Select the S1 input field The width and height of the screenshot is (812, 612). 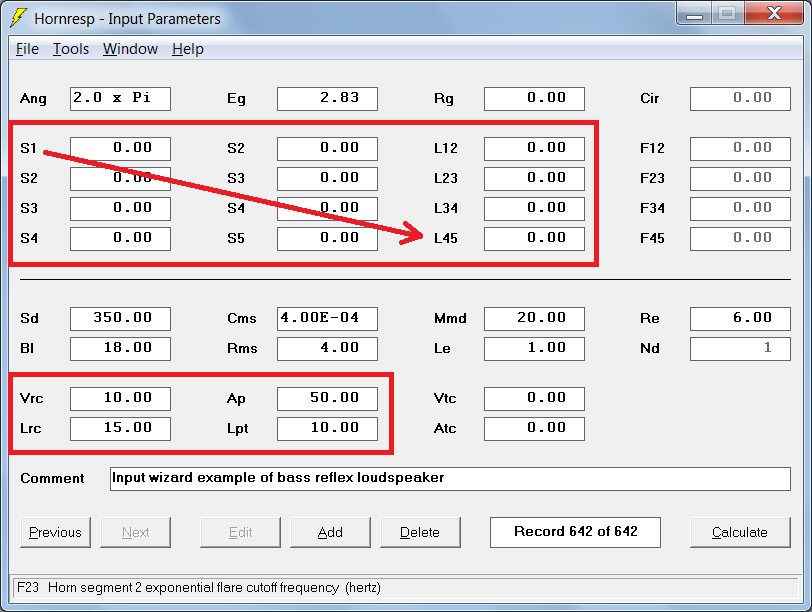(x=120, y=149)
